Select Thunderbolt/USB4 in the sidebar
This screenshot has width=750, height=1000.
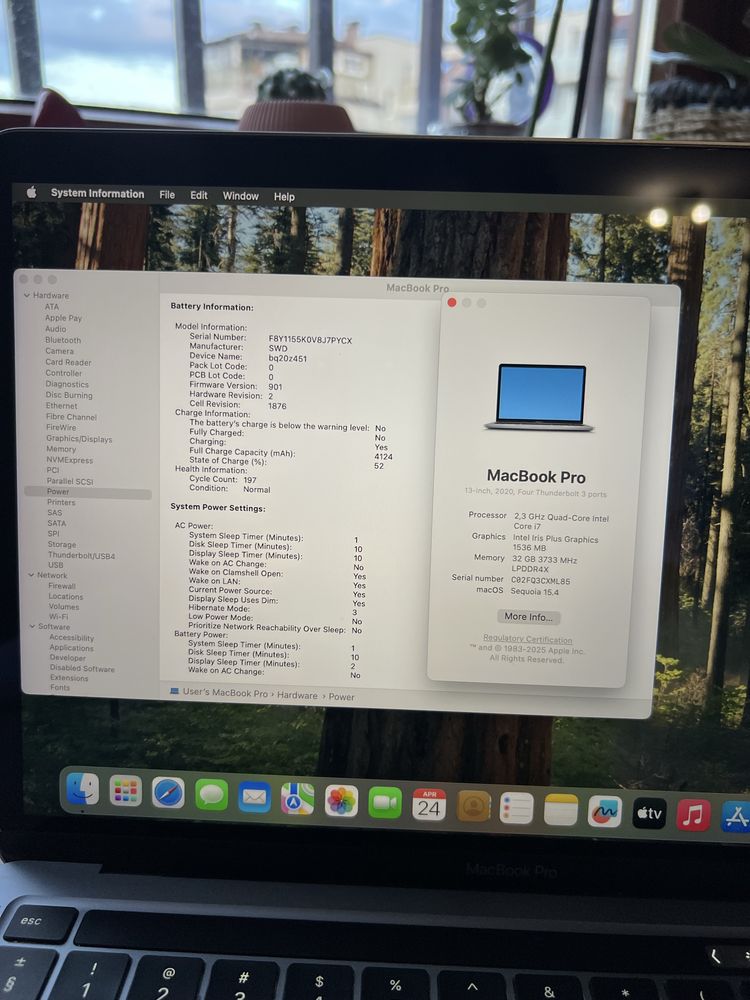(x=82, y=555)
